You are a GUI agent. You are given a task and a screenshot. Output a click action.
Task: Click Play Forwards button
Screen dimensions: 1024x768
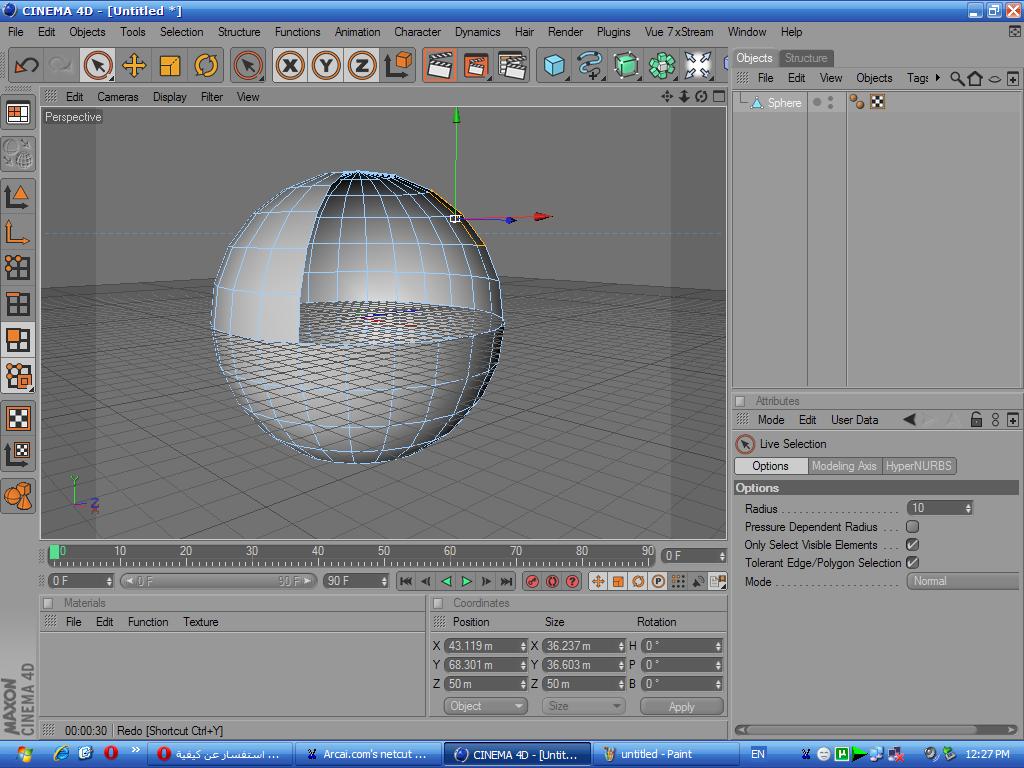[x=466, y=581]
